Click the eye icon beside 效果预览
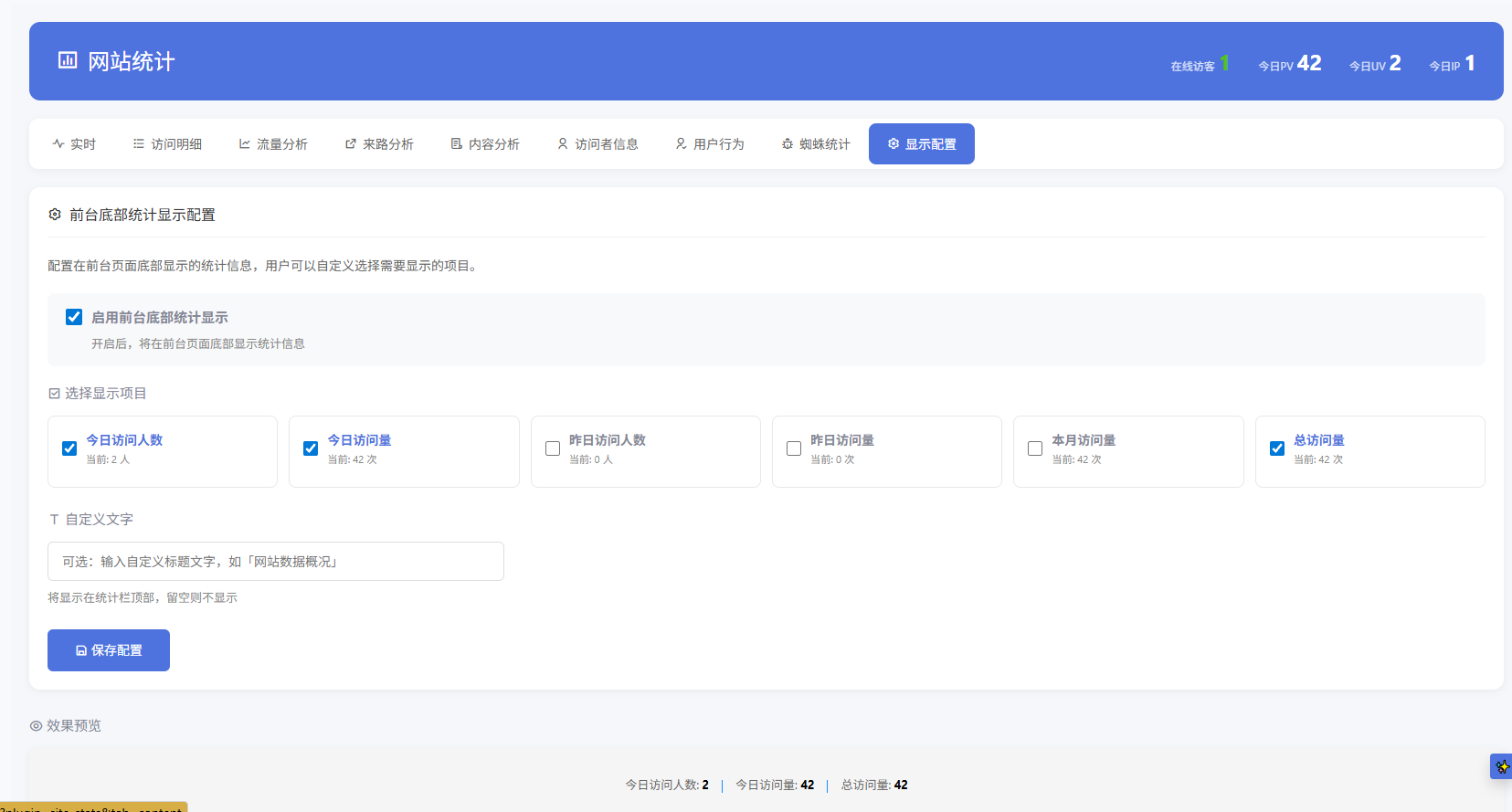This screenshot has width=1512, height=812. [x=36, y=726]
